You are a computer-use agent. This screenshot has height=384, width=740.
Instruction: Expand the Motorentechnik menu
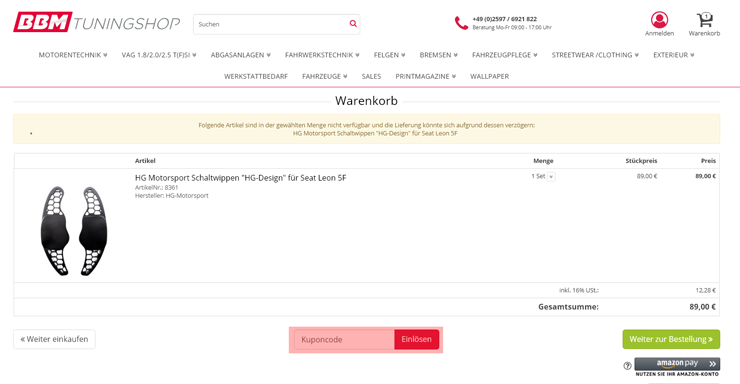(73, 55)
